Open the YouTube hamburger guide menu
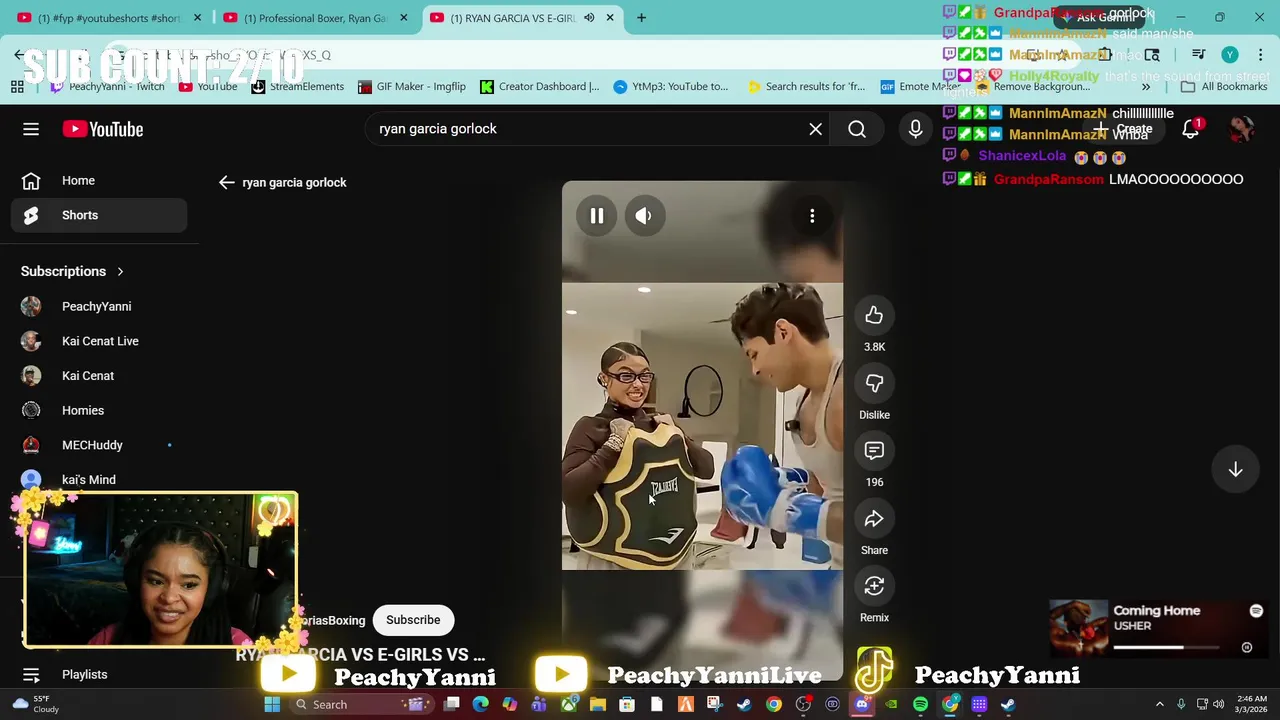The width and height of the screenshot is (1280, 720). click(x=31, y=129)
